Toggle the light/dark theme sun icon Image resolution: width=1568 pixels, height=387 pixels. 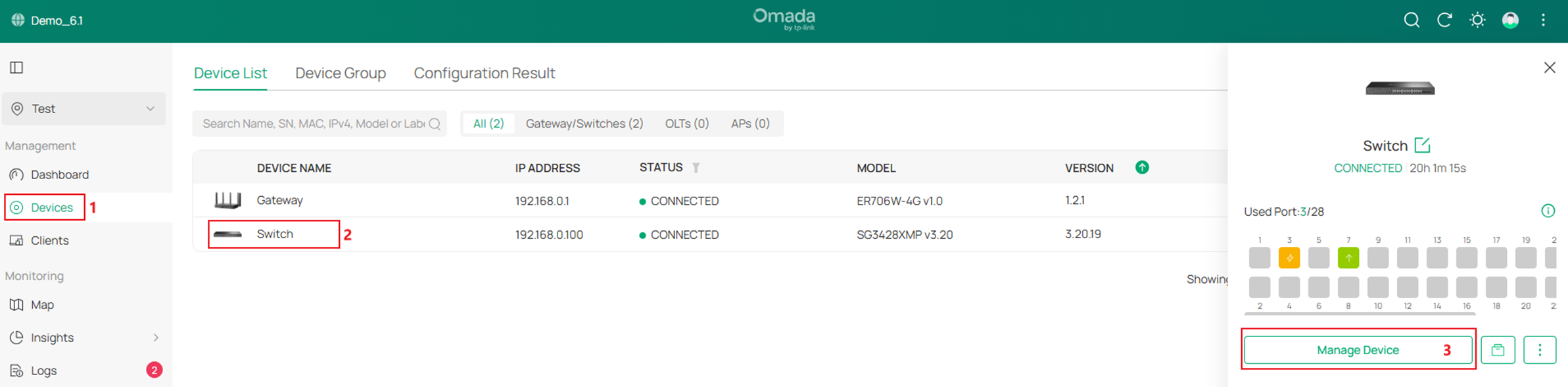pos(1477,20)
